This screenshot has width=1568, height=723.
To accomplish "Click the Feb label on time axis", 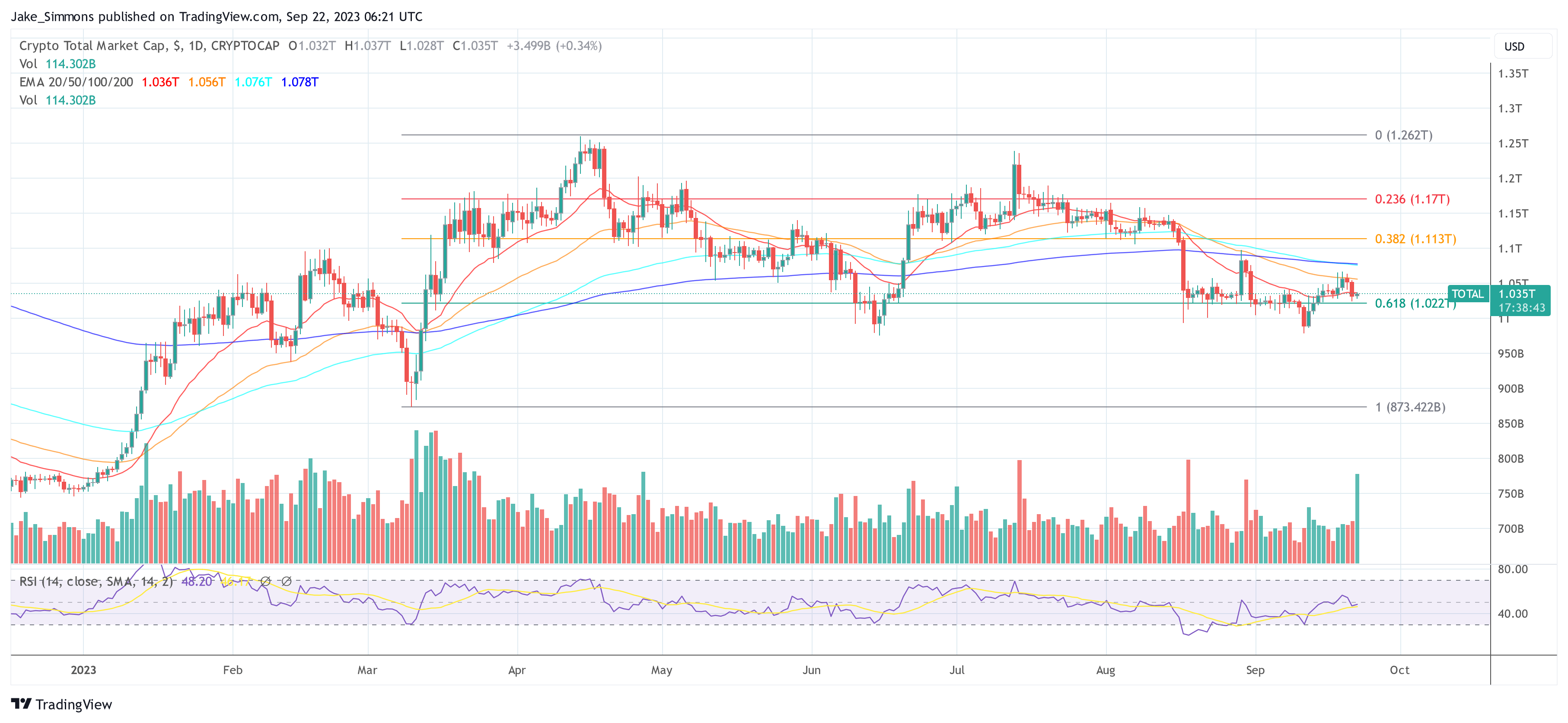I will click(x=233, y=670).
